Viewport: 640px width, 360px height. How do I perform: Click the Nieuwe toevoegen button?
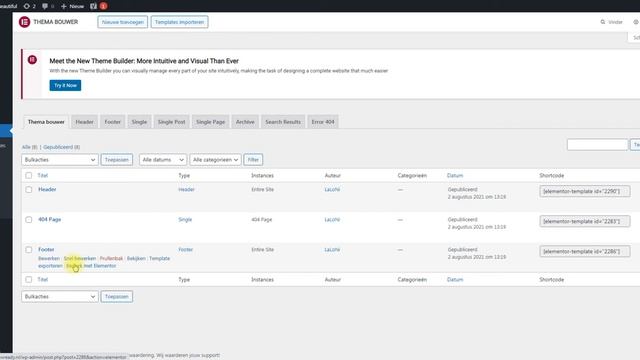point(122,22)
